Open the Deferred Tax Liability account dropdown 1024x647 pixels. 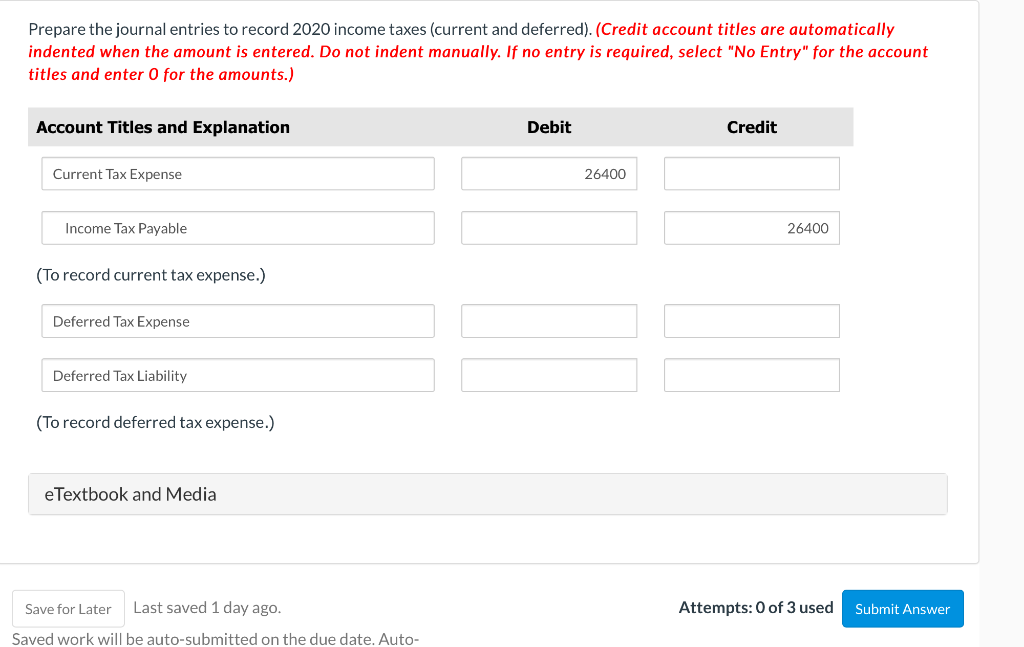(237, 374)
